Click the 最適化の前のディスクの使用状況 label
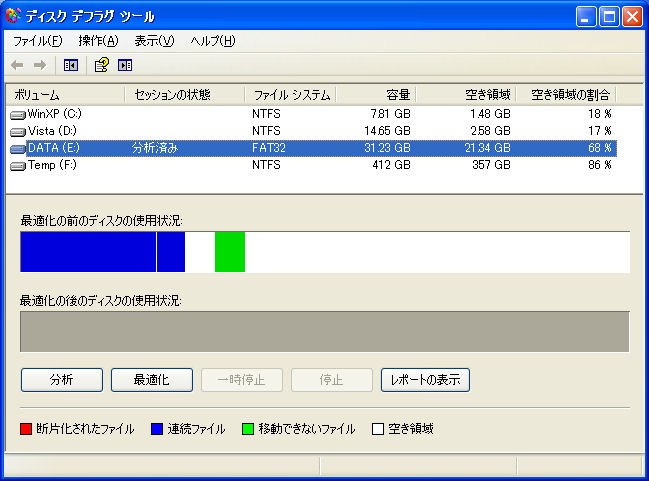This screenshot has width=649, height=481. coord(101,221)
